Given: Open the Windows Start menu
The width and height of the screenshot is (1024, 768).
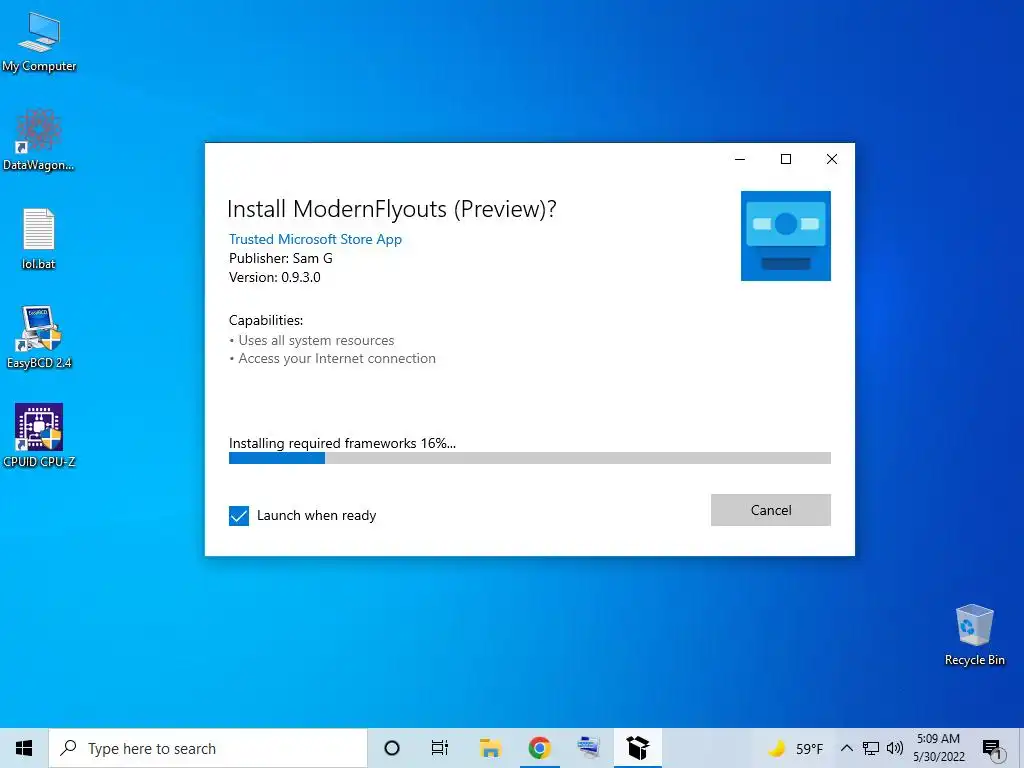Looking at the screenshot, I should 24,748.
